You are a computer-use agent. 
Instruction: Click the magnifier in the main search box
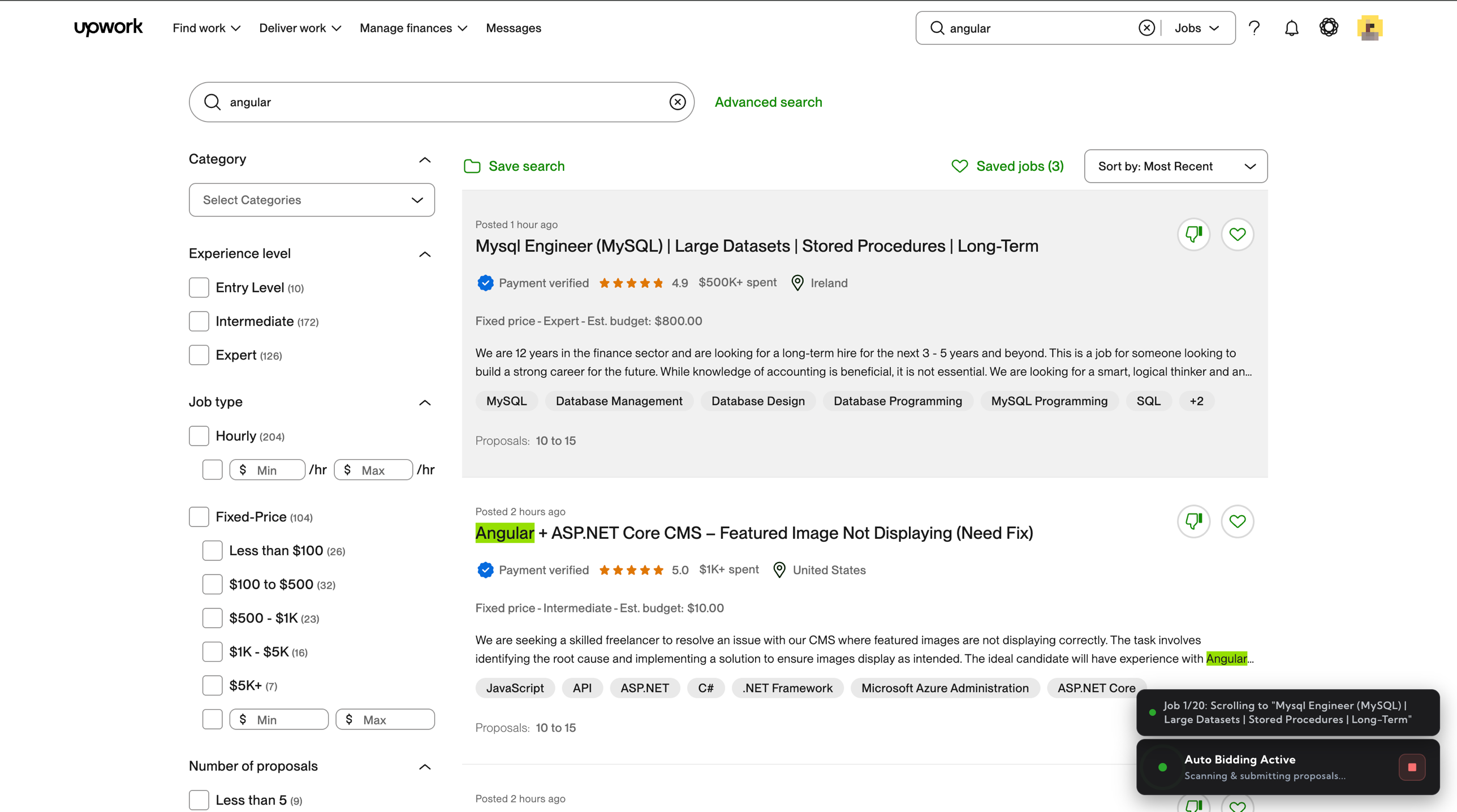click(212, 102)
